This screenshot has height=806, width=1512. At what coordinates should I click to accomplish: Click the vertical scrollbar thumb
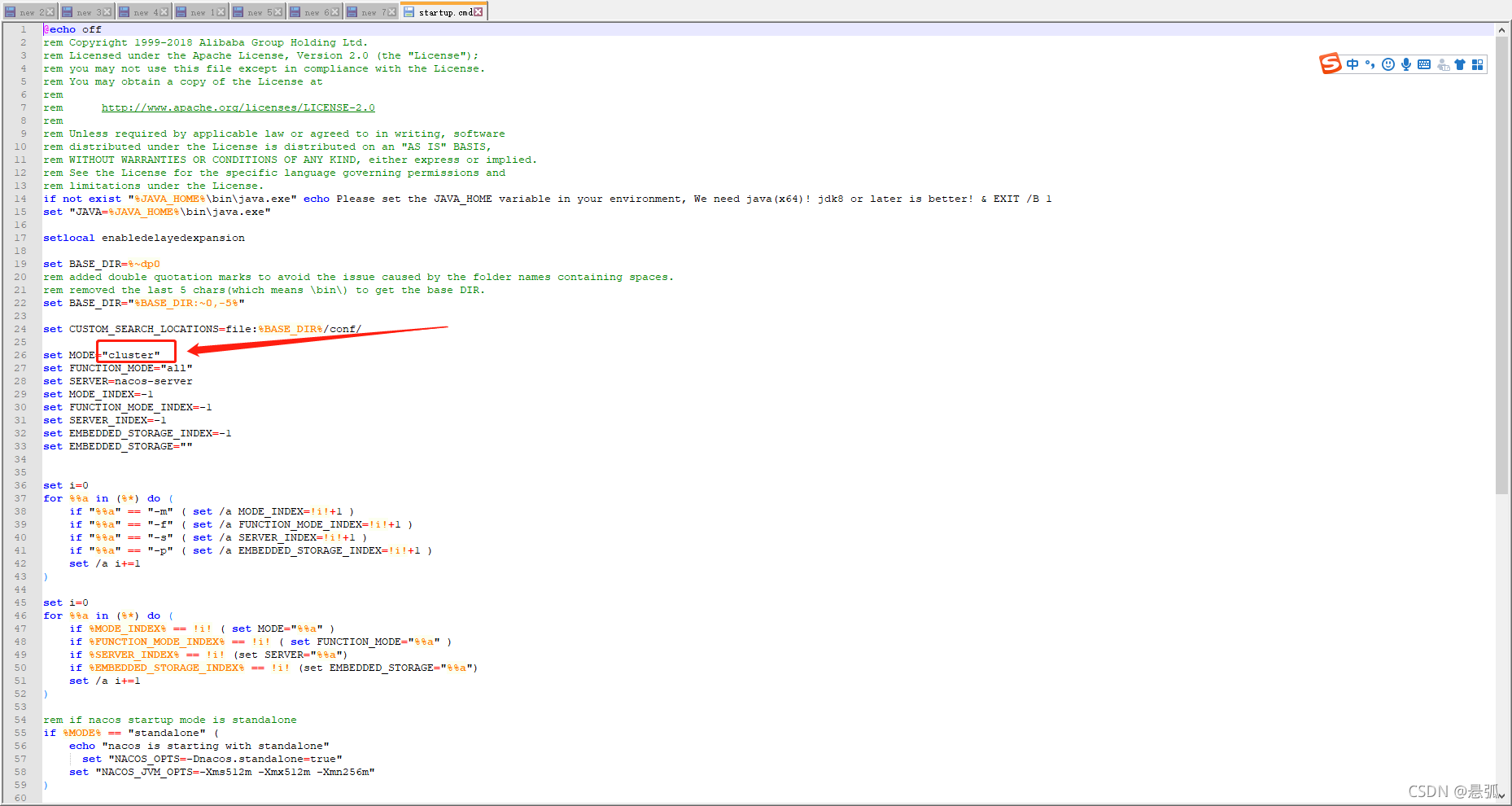(1502, 265)
